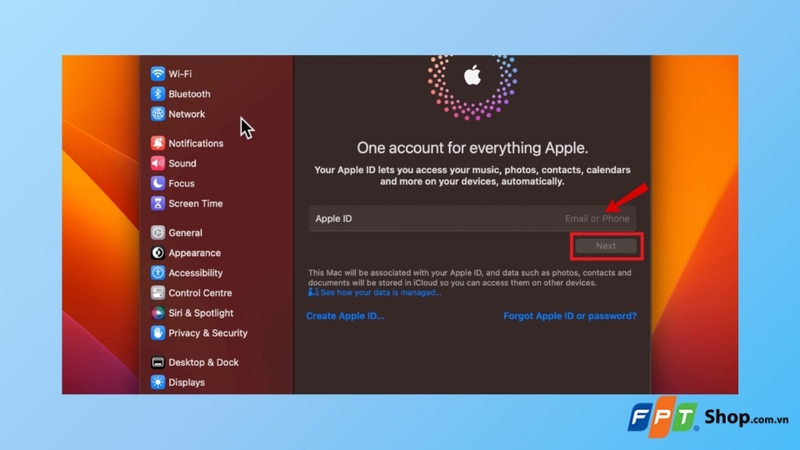
Task: Select Siri & Spotlight label
Action: [x=201, y=313]
